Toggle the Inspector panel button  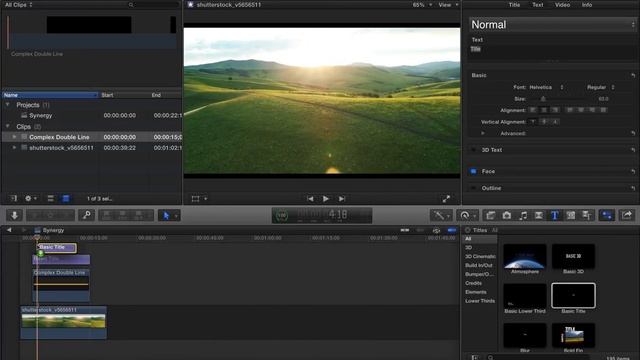[607, 215]
